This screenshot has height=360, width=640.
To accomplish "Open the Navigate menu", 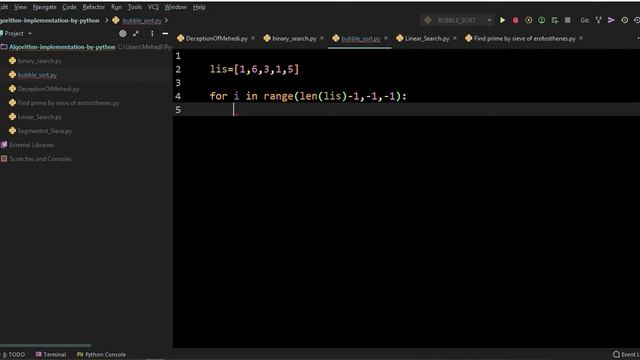I will [44, 7].
